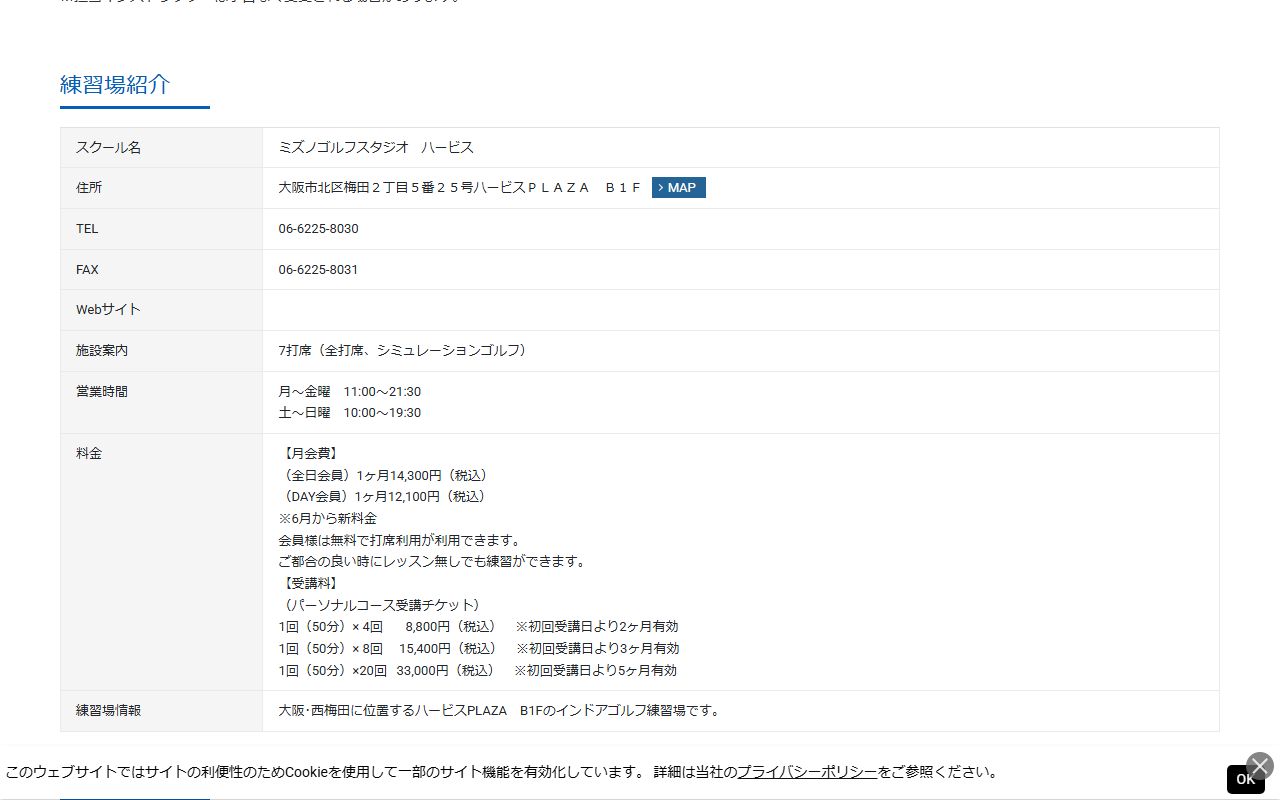Screen dimensions: 1280x800
Task: Click the 会員様は無料で打席利用 text line
Action: tap(400, 541)
